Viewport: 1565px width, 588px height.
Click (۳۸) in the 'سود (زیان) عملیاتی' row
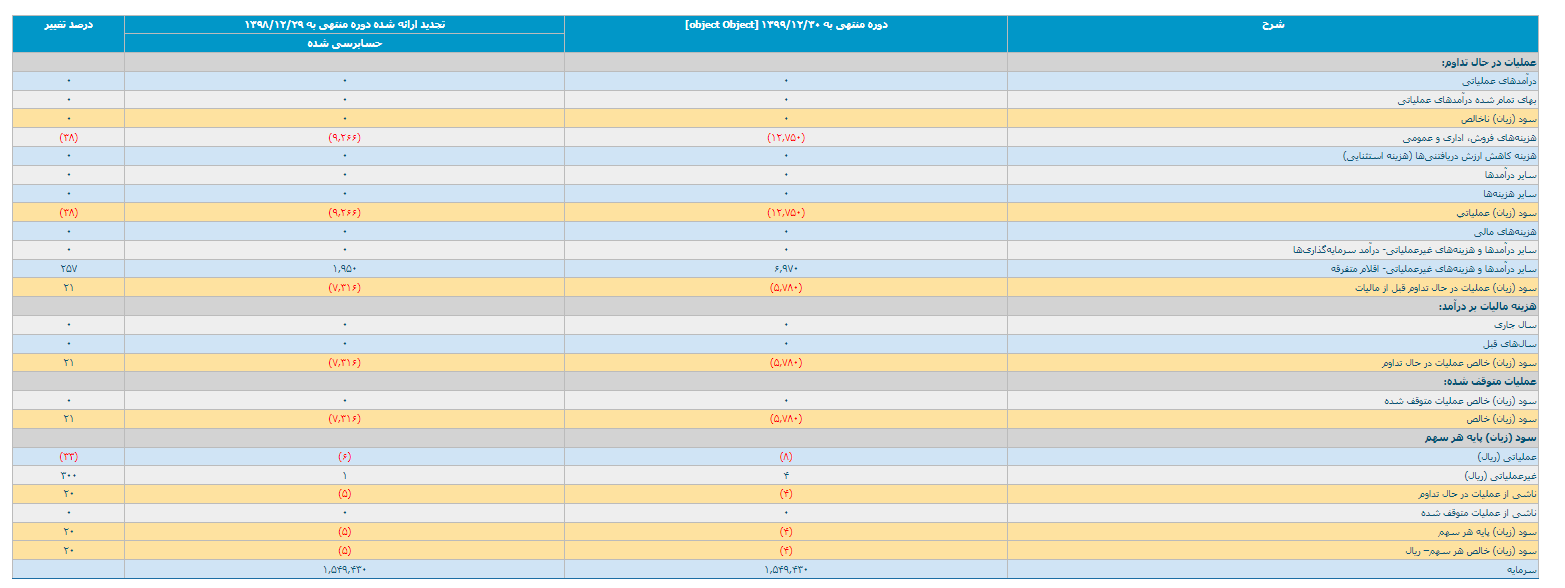pyautogui.click(x=69, y=212)
